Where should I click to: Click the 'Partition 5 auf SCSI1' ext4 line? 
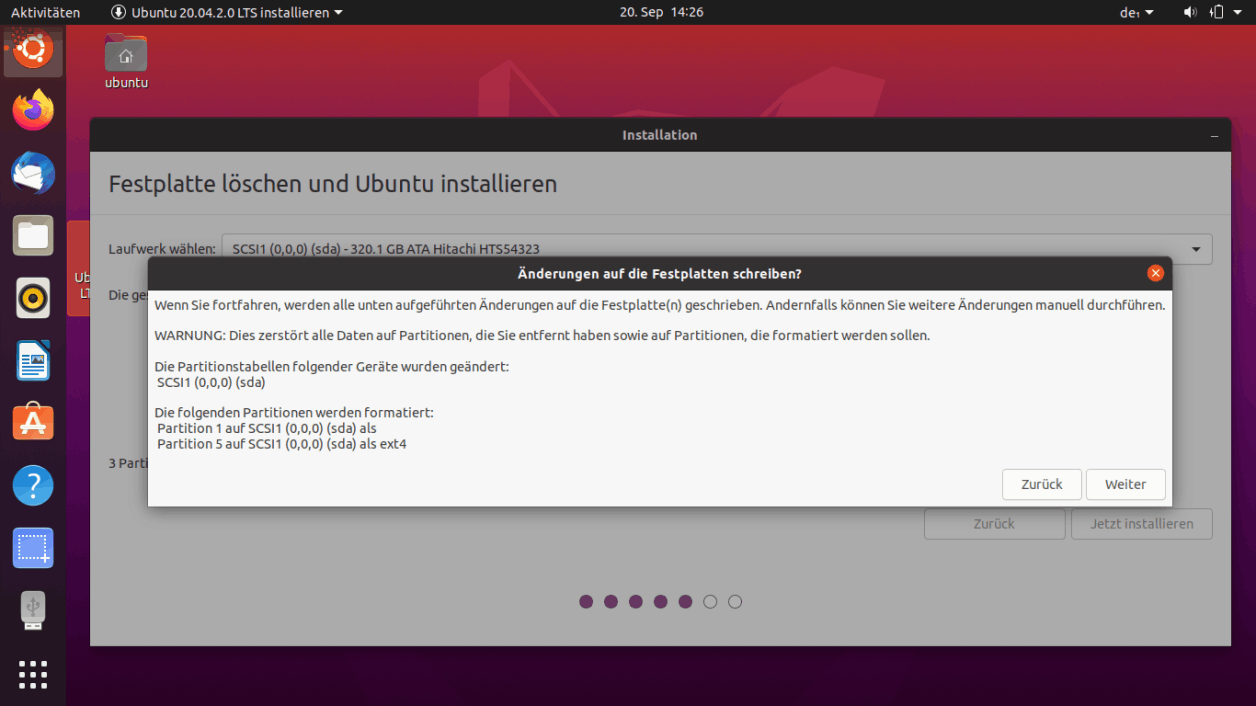click(x=282, y=444)
